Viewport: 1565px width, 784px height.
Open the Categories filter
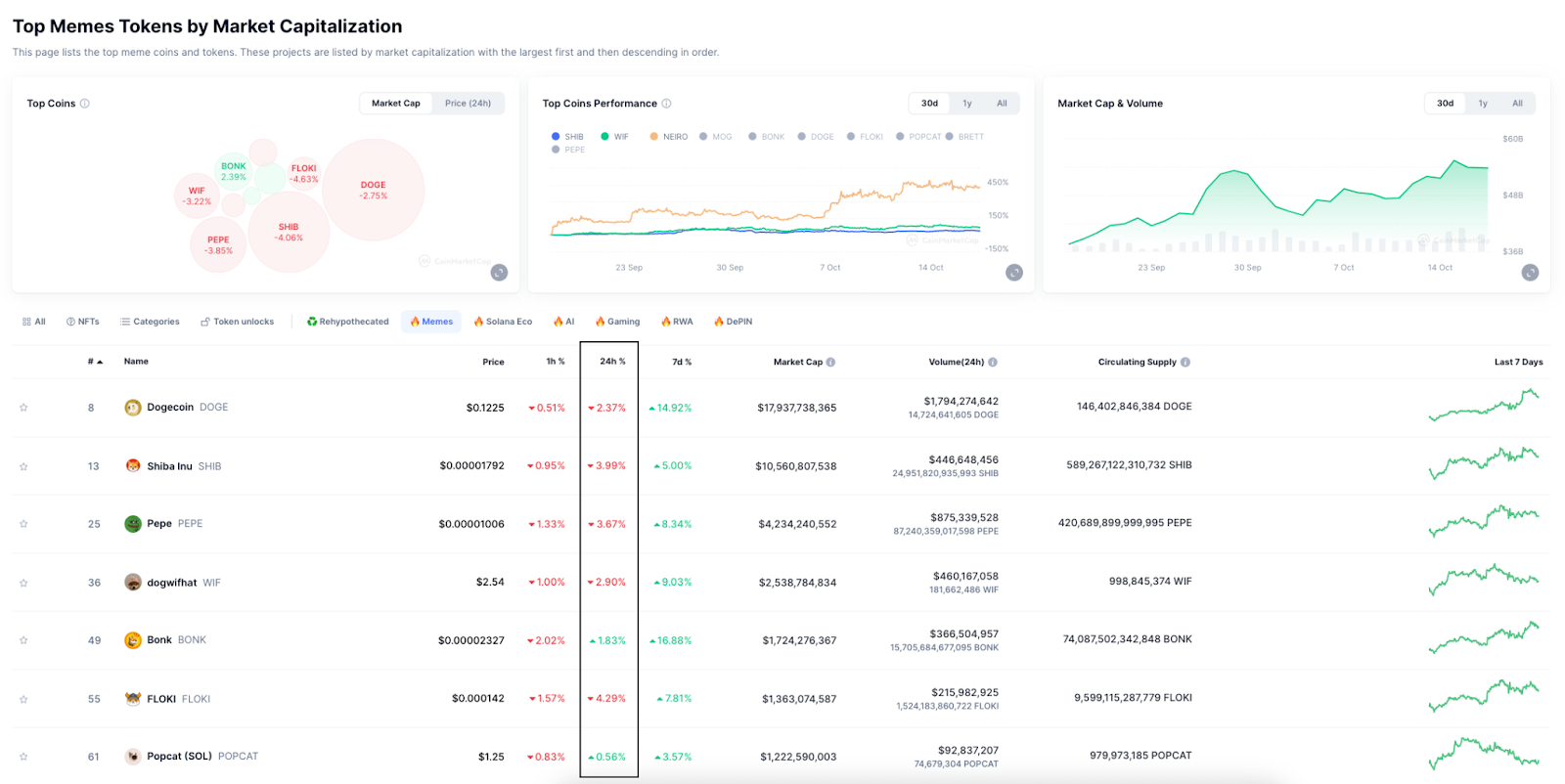[150, 322]
